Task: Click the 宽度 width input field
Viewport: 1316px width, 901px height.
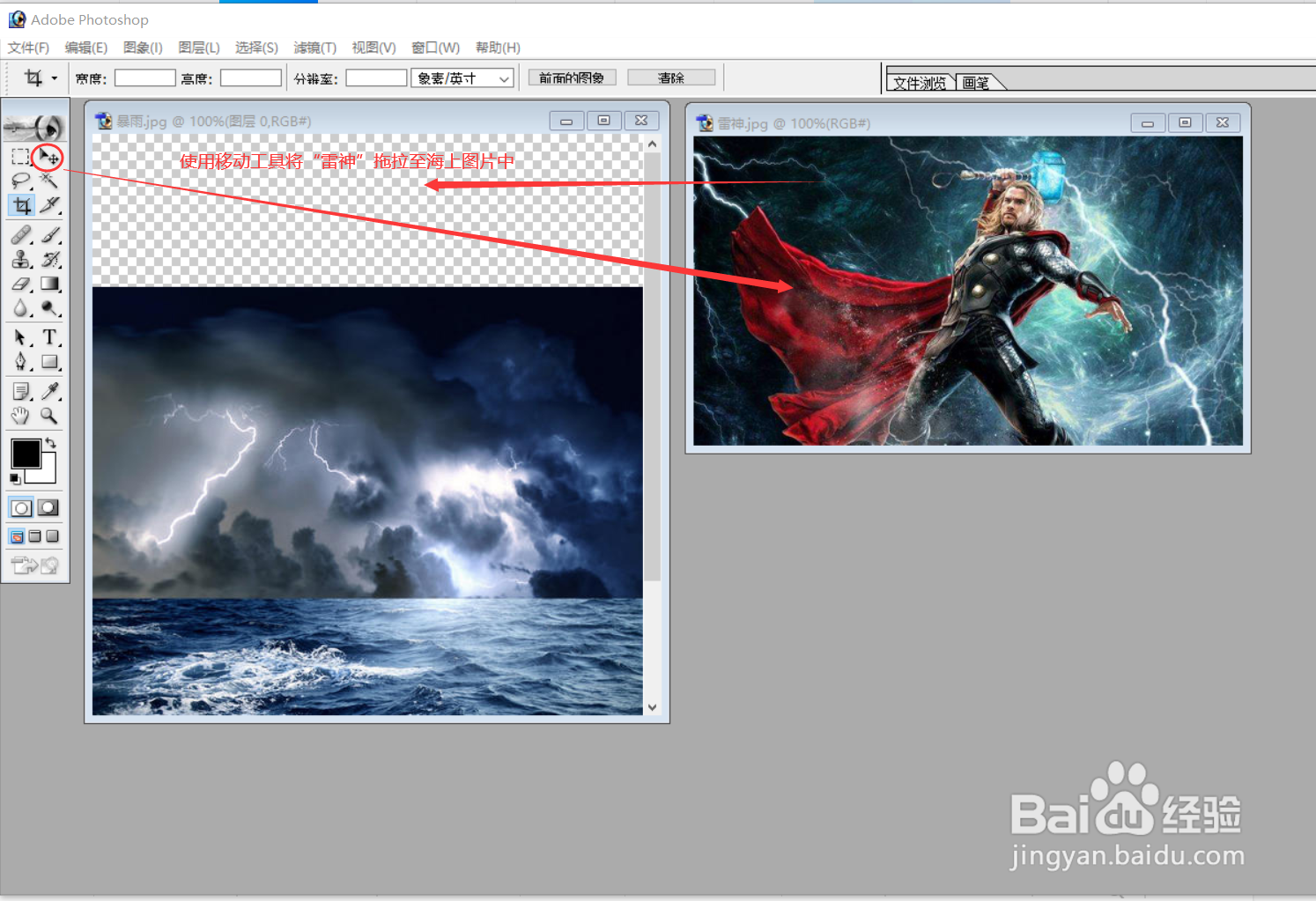Action: pos(145,78)
